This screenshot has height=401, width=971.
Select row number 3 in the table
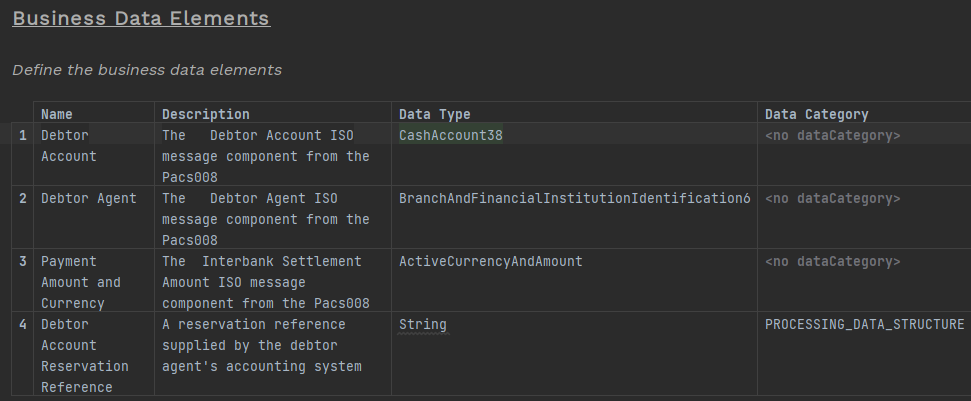[x=22, y=261]
